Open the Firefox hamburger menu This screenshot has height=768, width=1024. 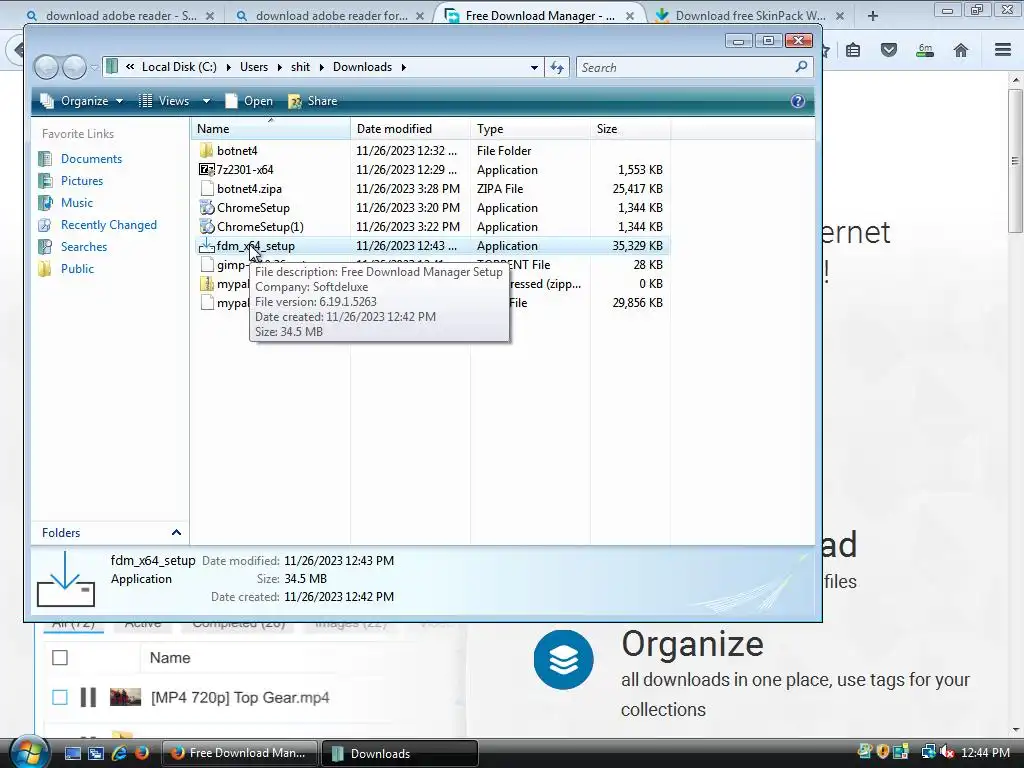pyautogui.click(x=1003, y=50)
